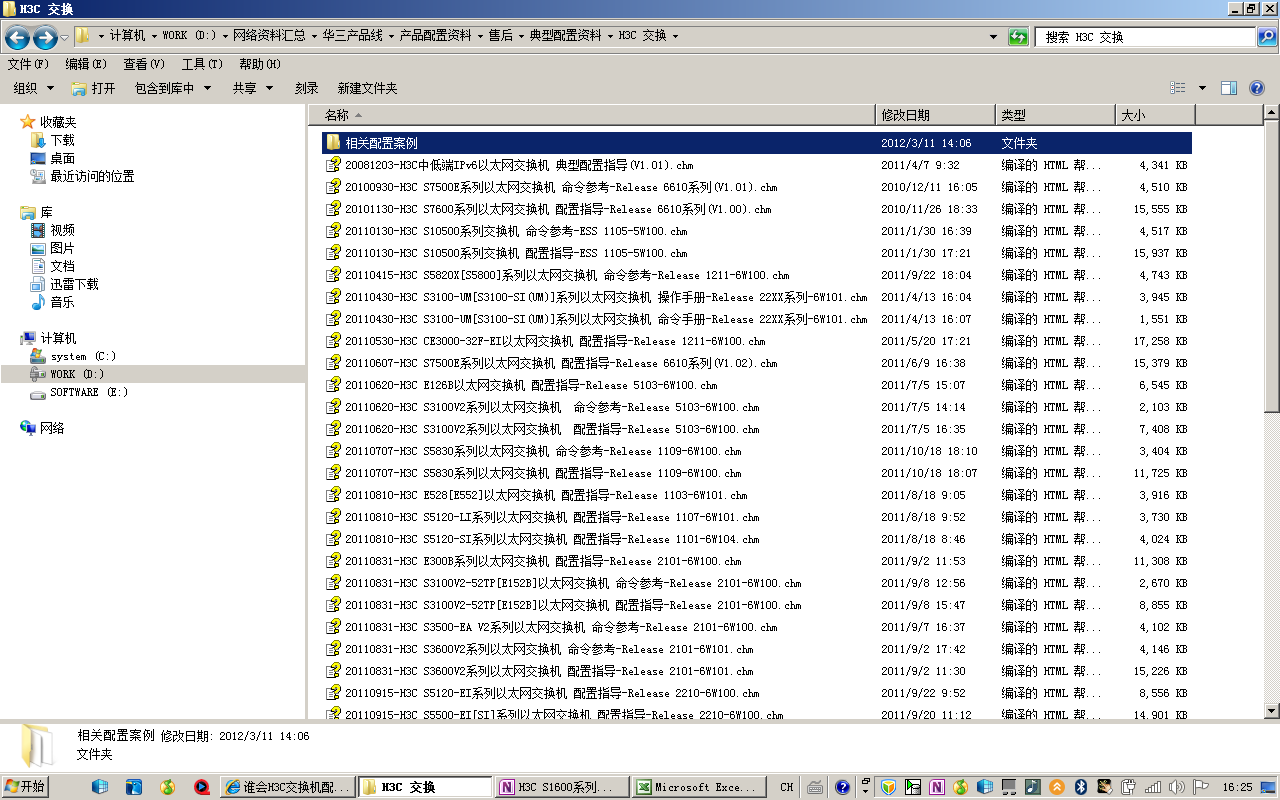Screen dimensions: 1280x800
Task: Open the recent pages dropdown beside Forward
Action: pyautogui.click(x=65, y=37)
